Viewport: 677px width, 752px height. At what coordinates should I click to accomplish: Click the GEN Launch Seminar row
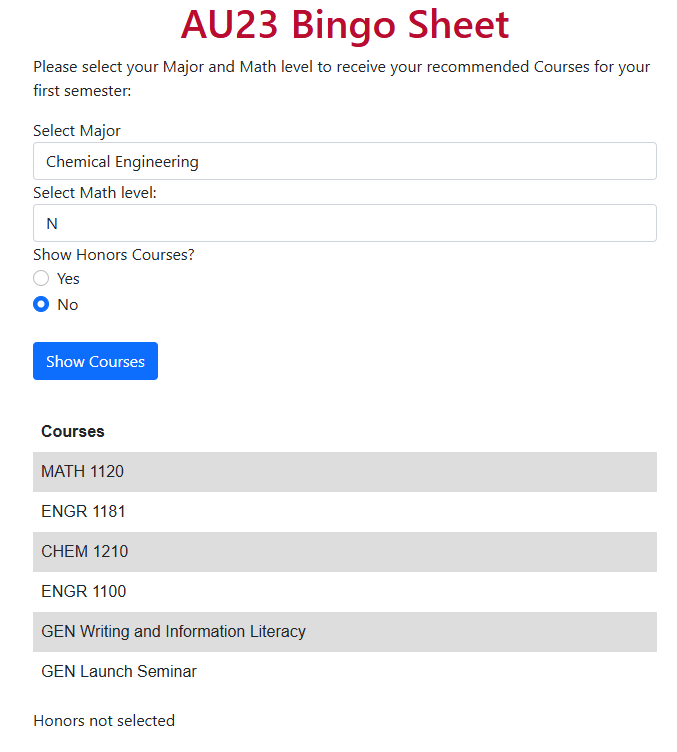pos(345,671)
